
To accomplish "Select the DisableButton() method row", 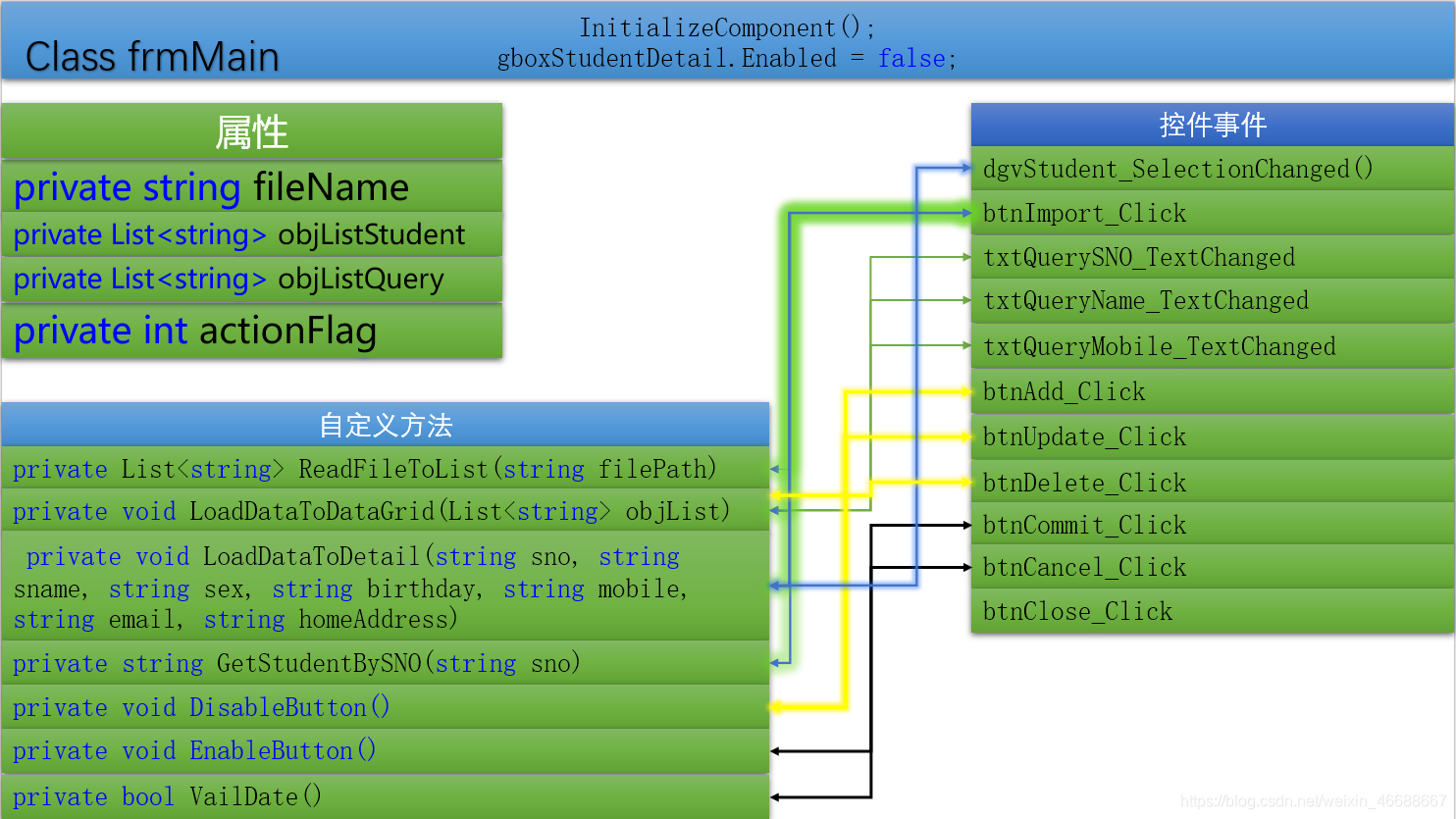I will (386, 707).
